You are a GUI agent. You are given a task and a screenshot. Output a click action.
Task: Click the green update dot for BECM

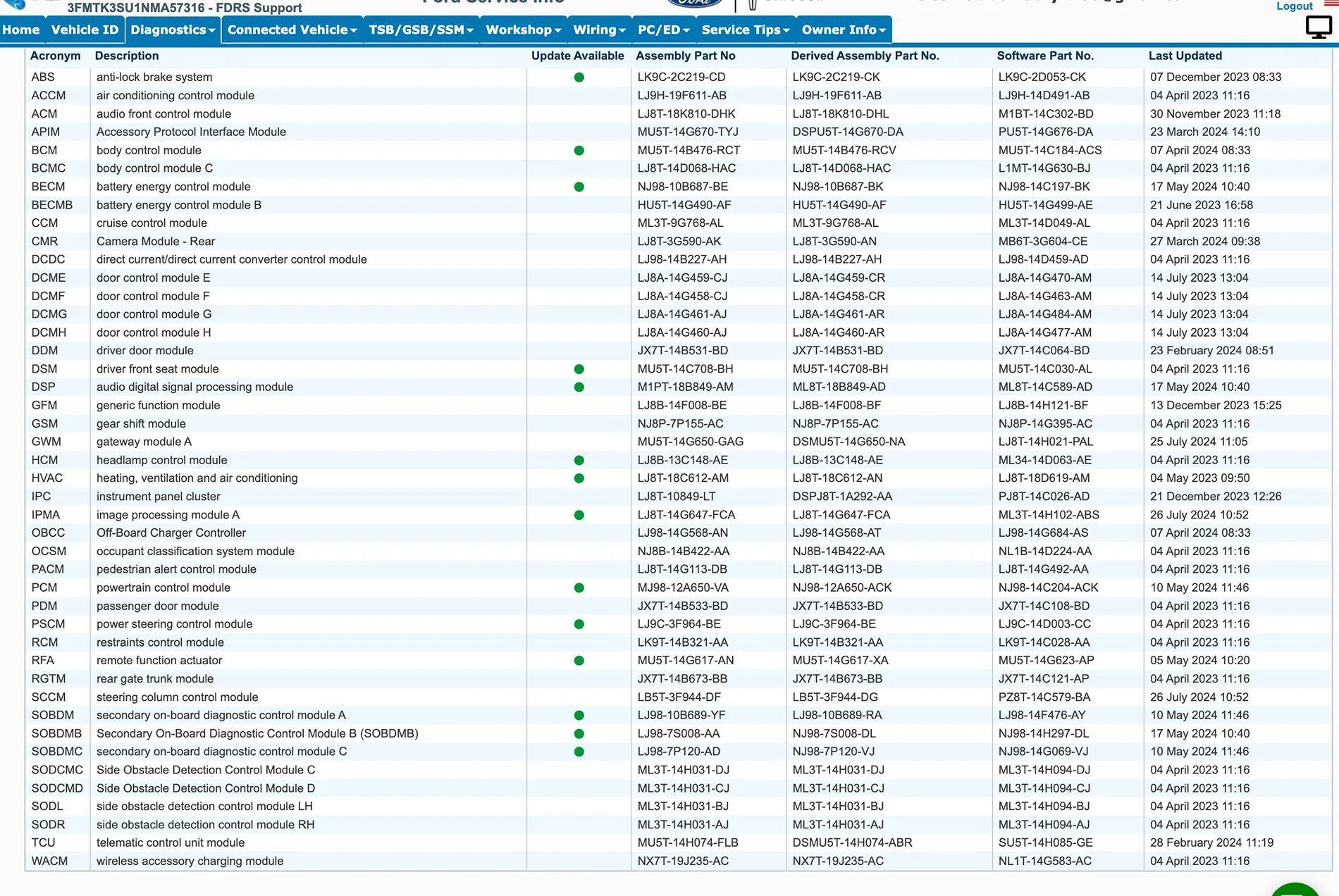pos(579,187)
